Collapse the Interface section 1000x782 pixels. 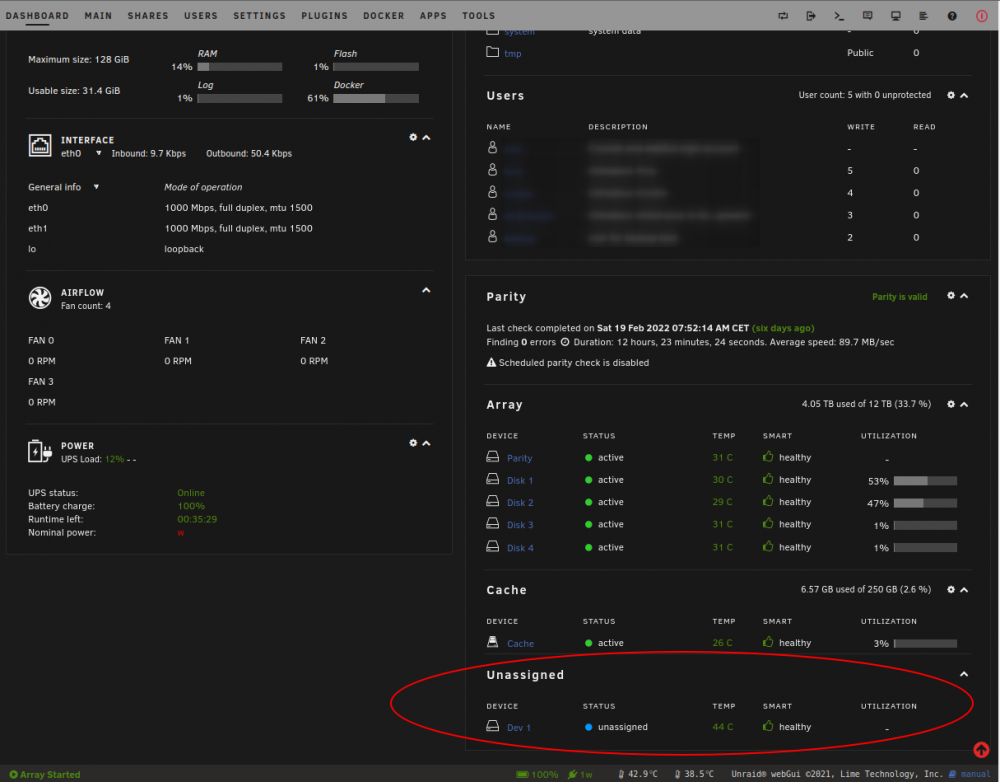(427, 137)
